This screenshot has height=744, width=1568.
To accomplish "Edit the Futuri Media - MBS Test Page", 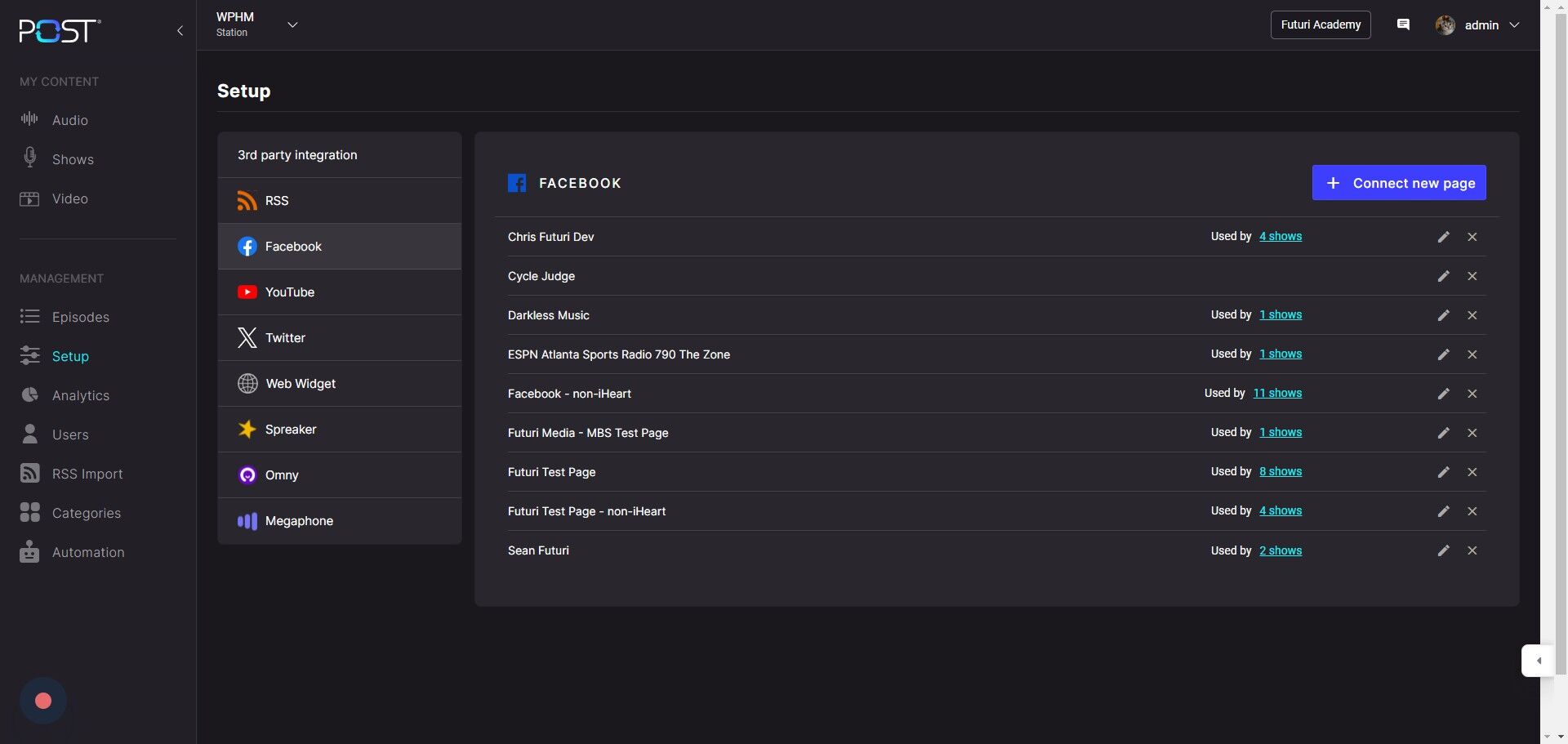I will click(1444, 433).
